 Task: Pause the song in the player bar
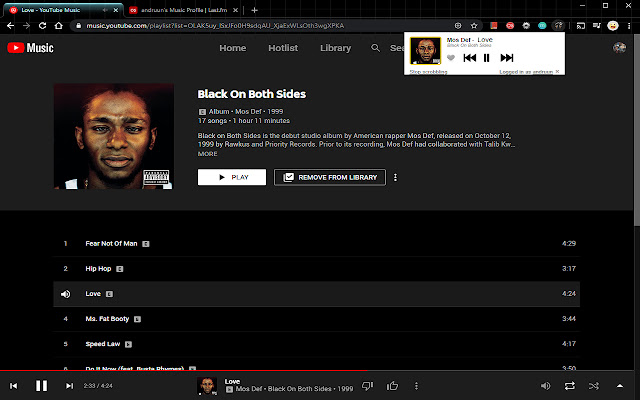(41, 386)
